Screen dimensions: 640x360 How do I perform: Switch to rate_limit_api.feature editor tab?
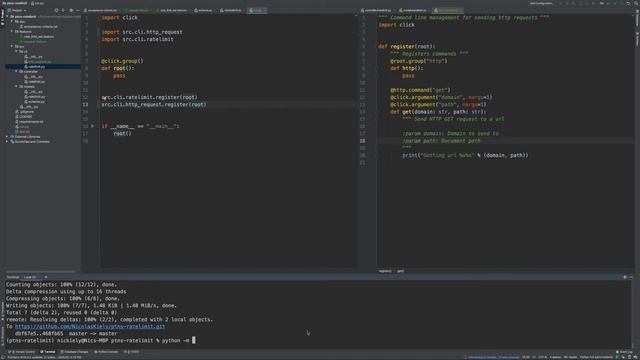pyautogui.click(x=171, y=10)
